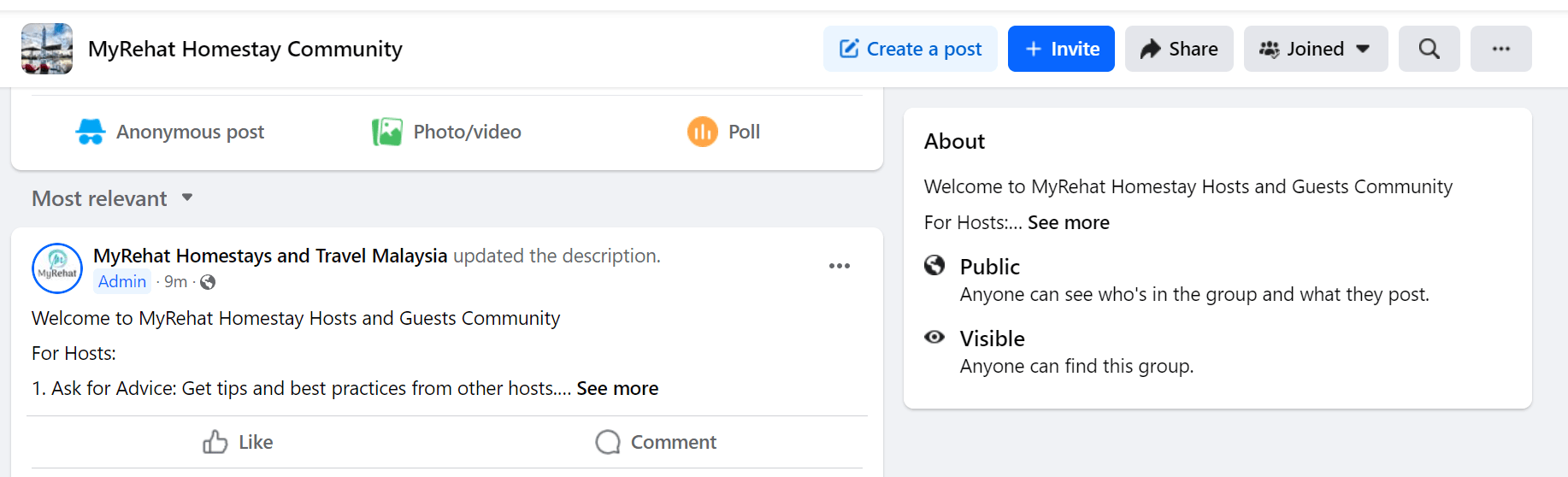
Task: Expand About section See more
Action: click(x=1069, y=222)
